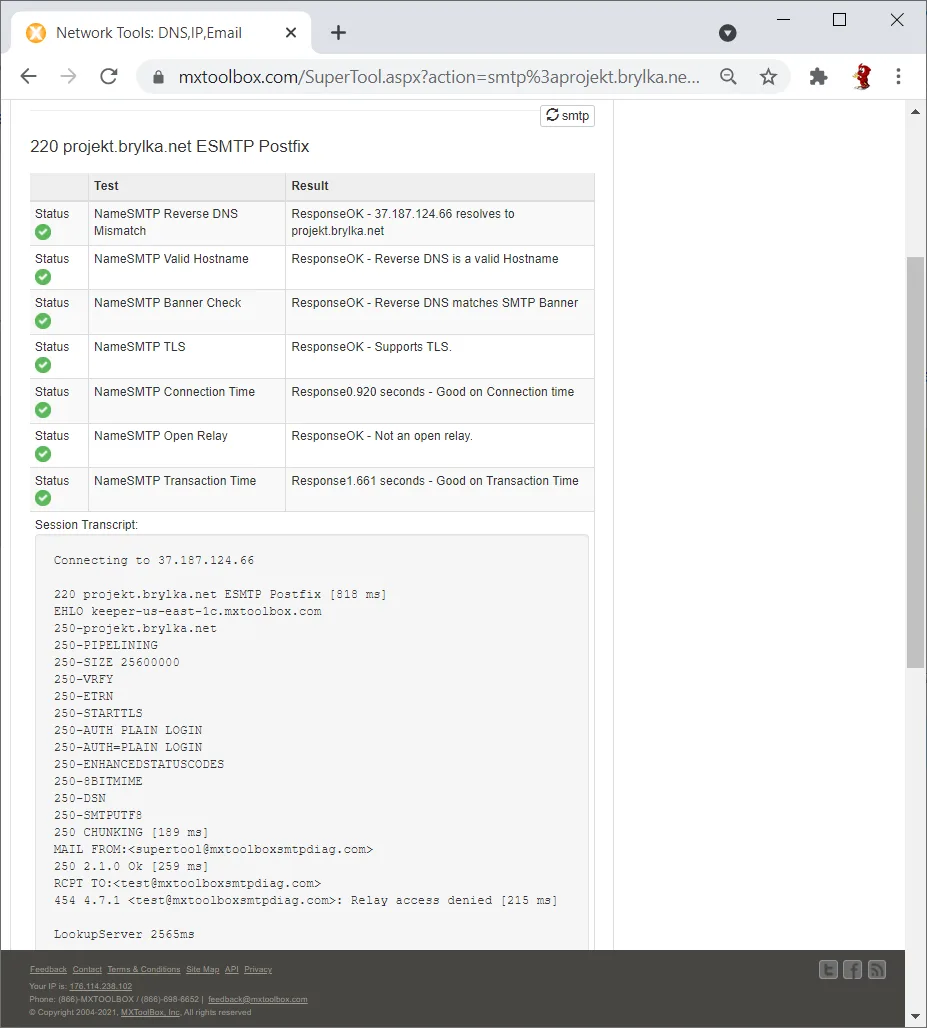Click green check for Reverse DNS Mismatch
The height and width of the screenshot is (1028, 927).
pyautogui.click(x=43, y=231)
